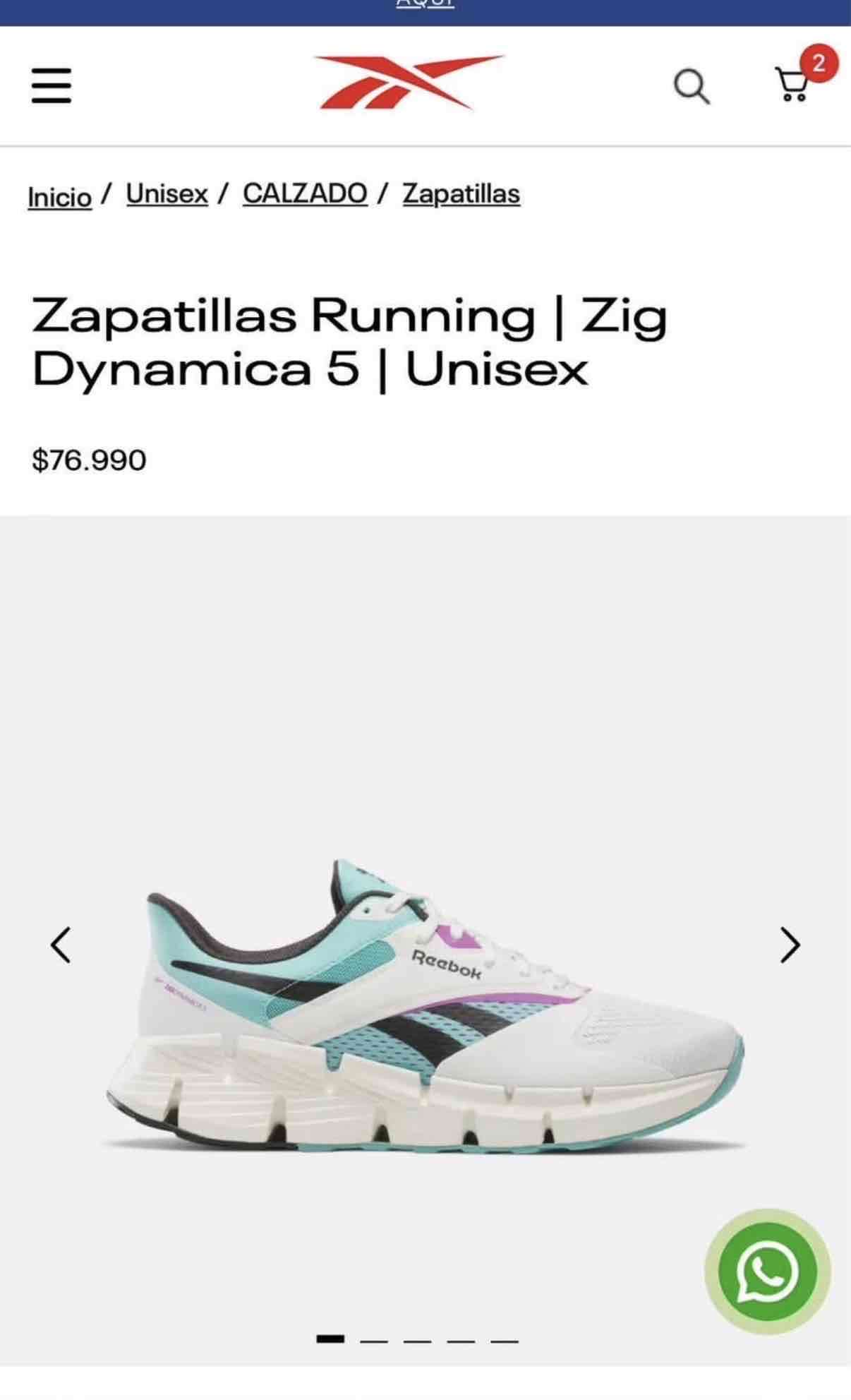
Task: Jump to second carousel slide indicator
Action: [374, 1340]
